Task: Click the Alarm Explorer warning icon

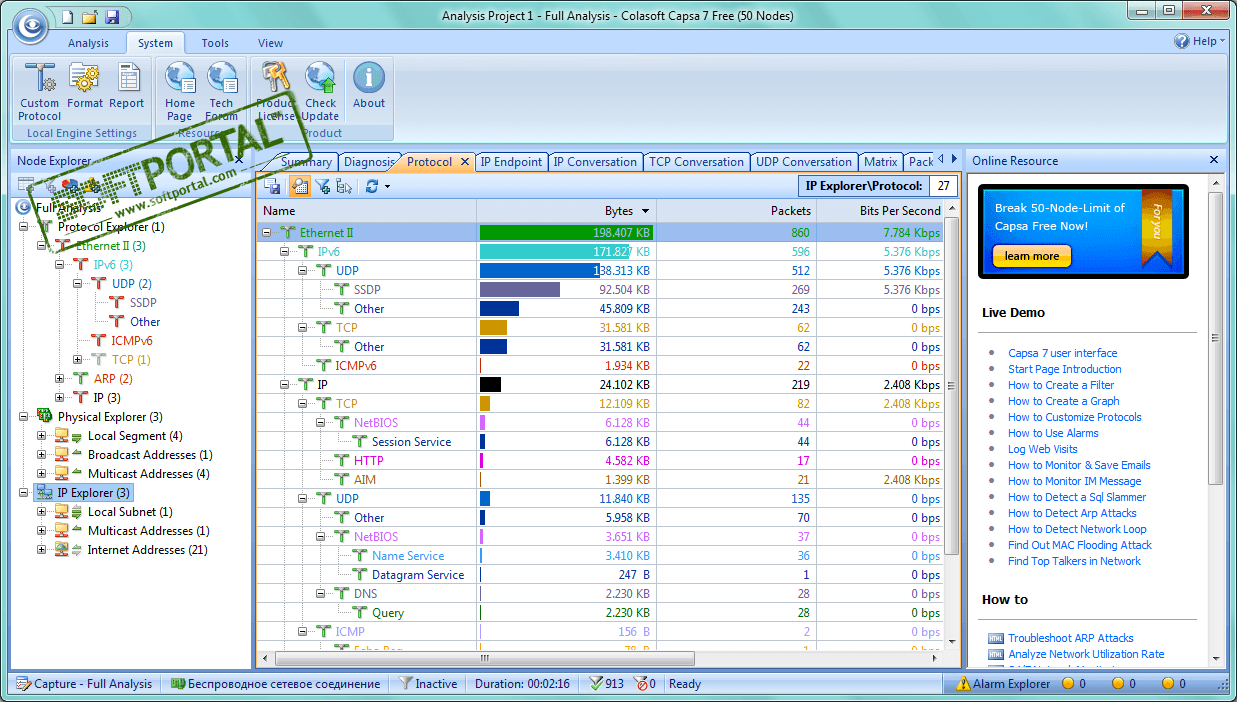Action: (963, 684)
